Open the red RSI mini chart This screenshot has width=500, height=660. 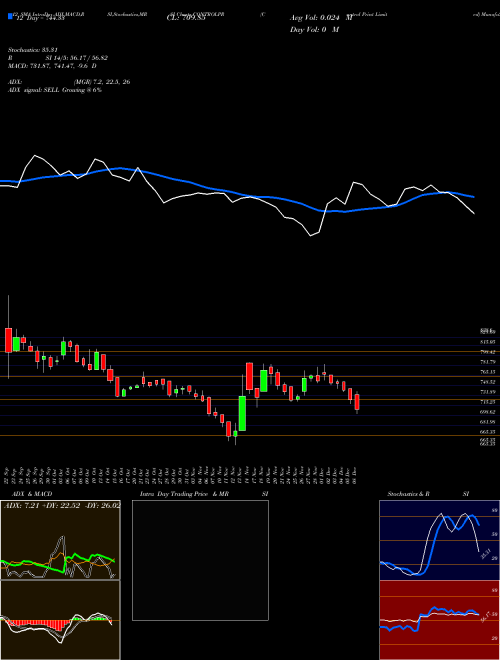coord(439,620)
